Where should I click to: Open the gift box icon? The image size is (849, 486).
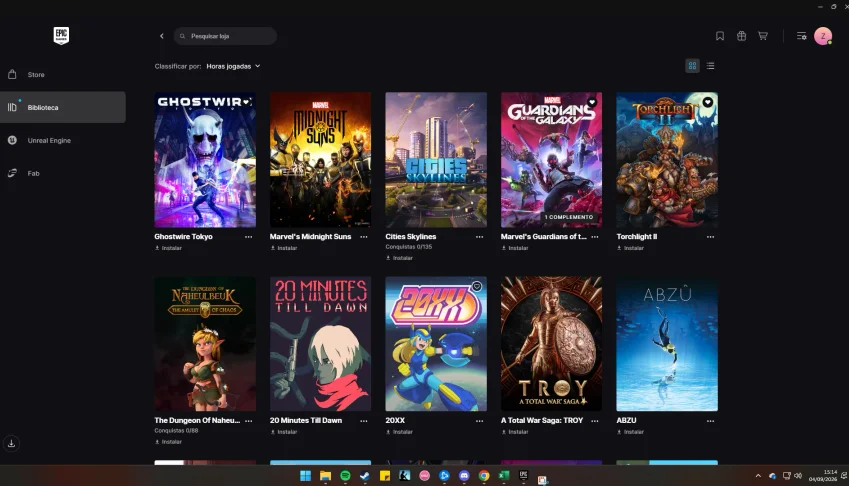coord(741,36)
